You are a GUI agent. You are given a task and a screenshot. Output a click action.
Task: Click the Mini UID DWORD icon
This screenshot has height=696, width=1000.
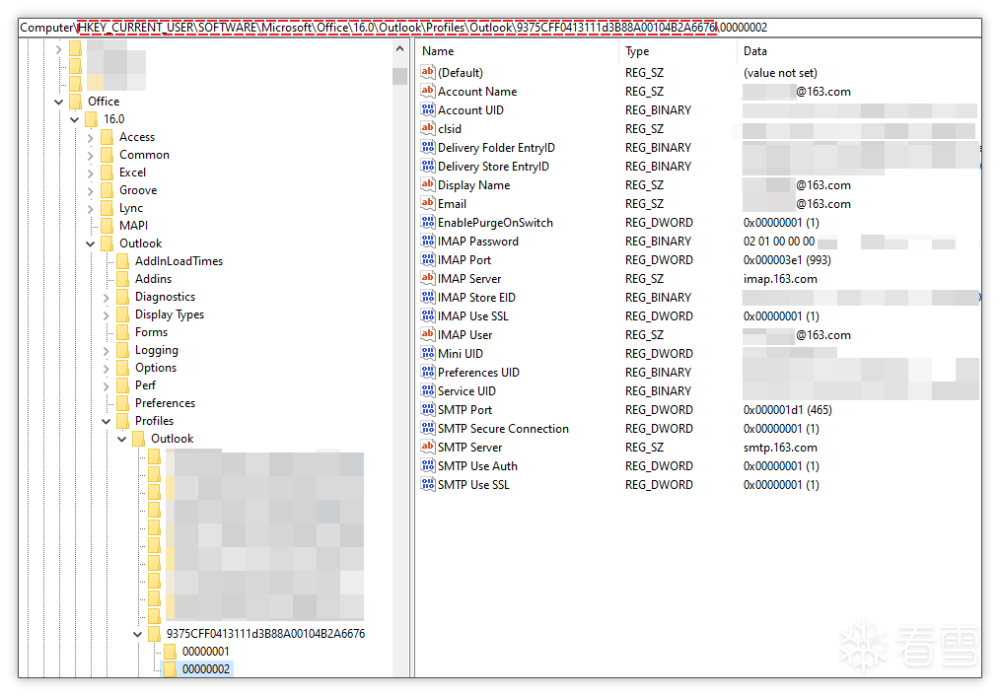(427, 353)
